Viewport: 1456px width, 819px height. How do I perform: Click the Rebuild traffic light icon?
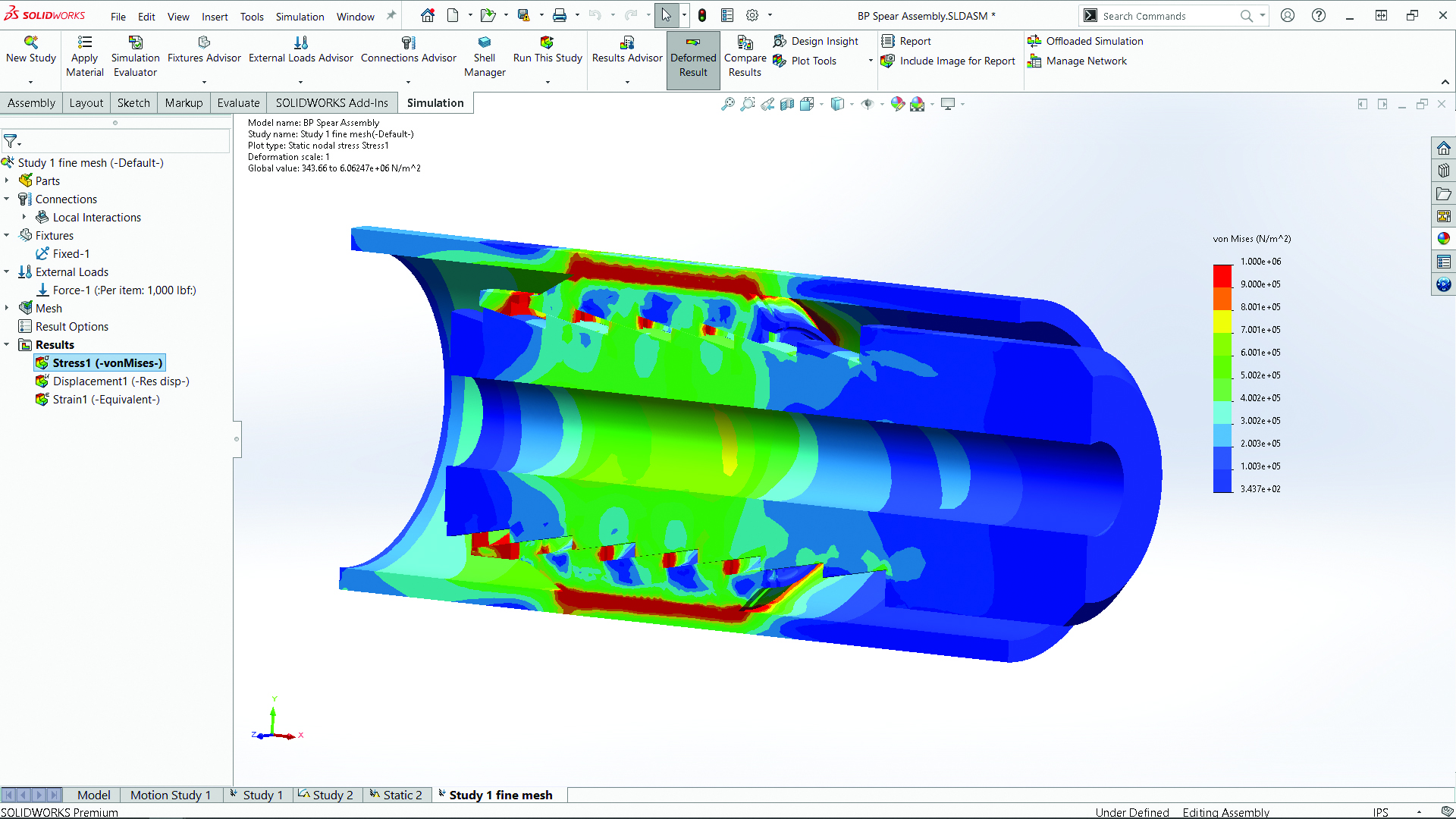pos(702,15)
